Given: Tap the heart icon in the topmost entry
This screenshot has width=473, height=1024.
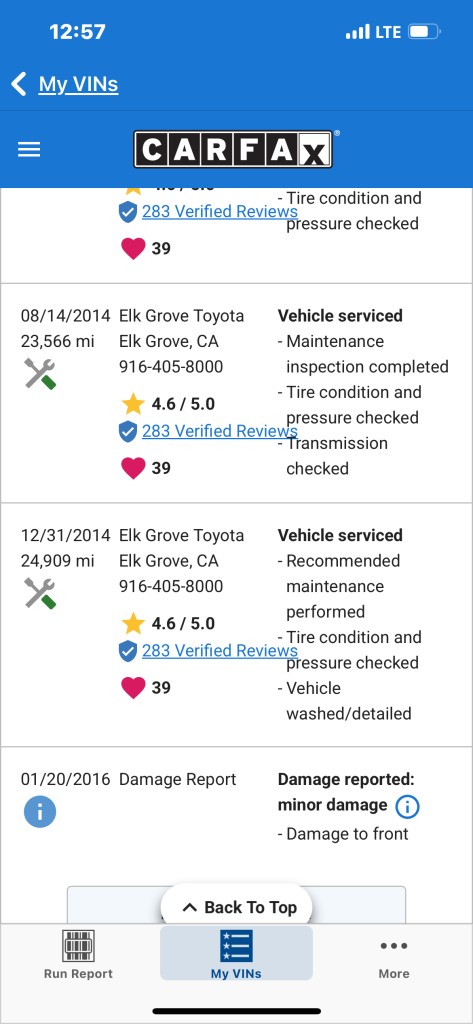Looking at the screenshot, I should click(133, 249).
